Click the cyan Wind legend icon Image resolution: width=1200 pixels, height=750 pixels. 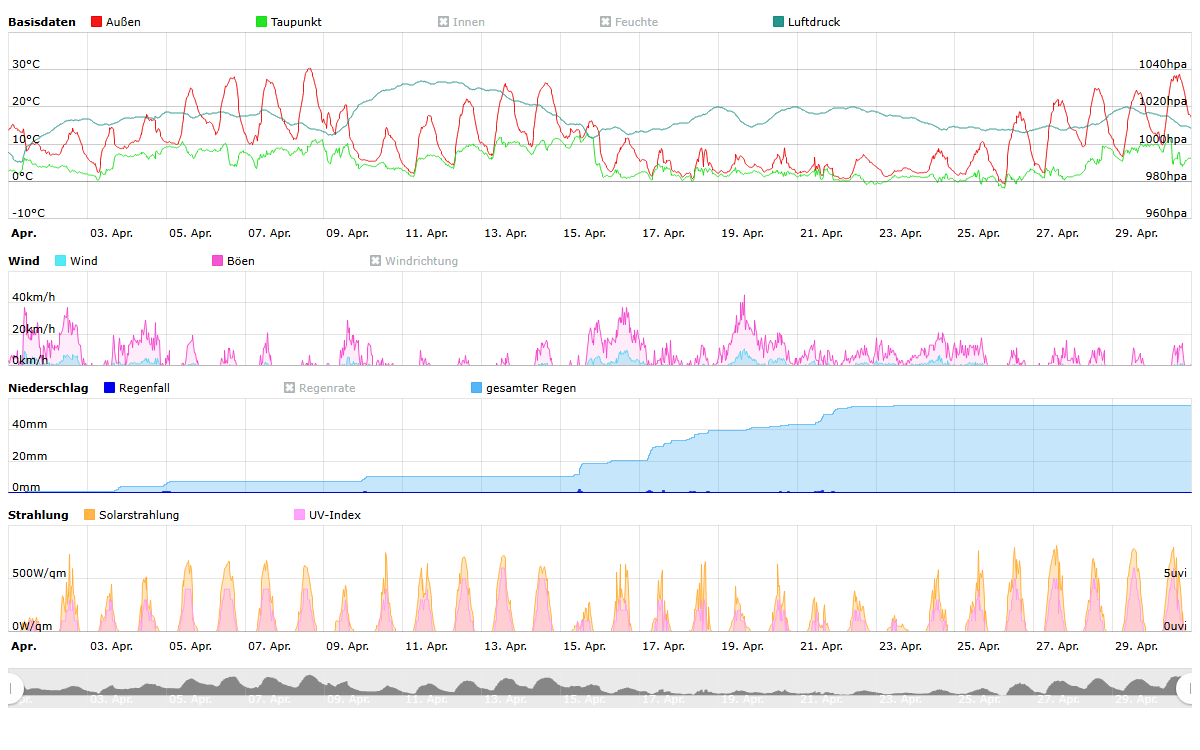60,261
